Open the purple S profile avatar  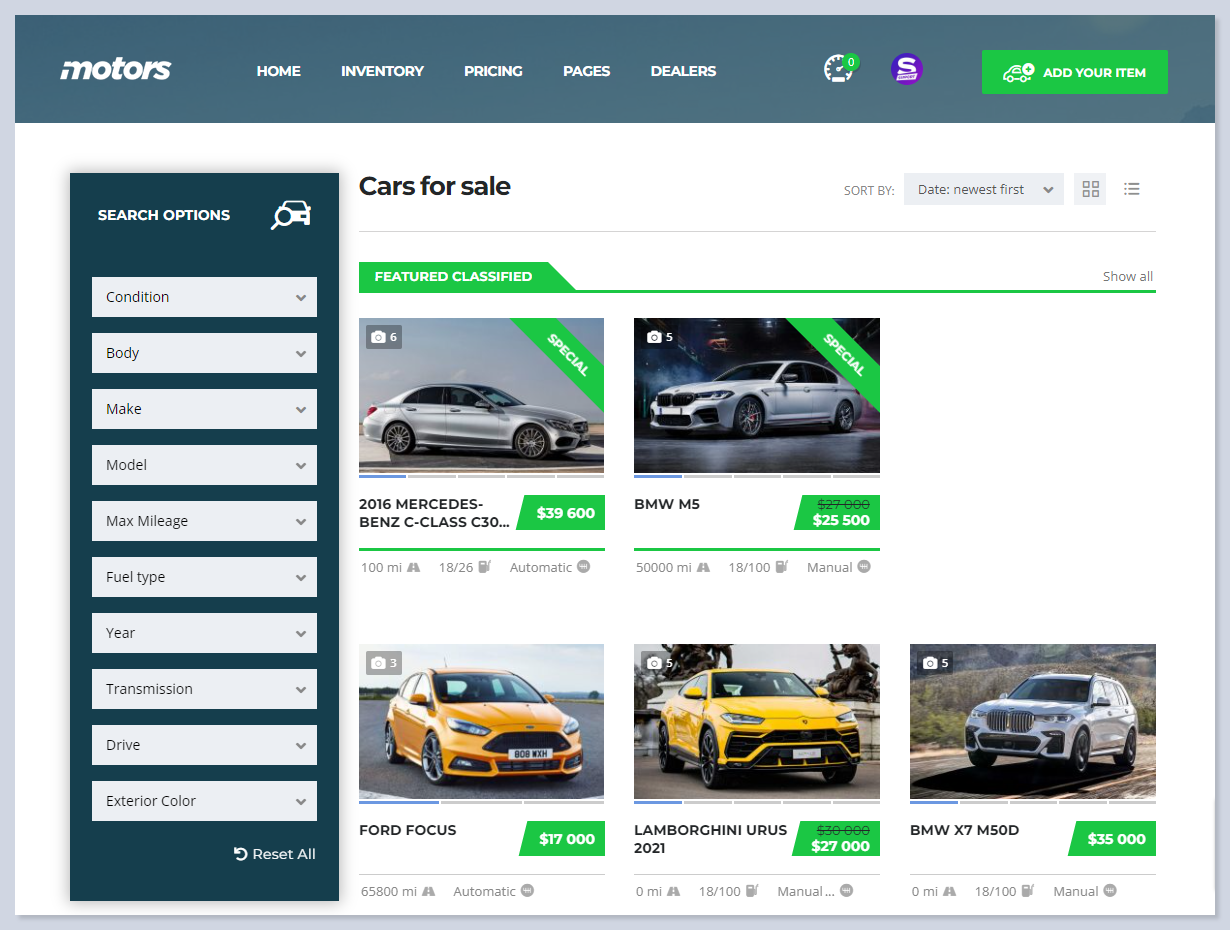pyautogui.click(x=906, y=70)
